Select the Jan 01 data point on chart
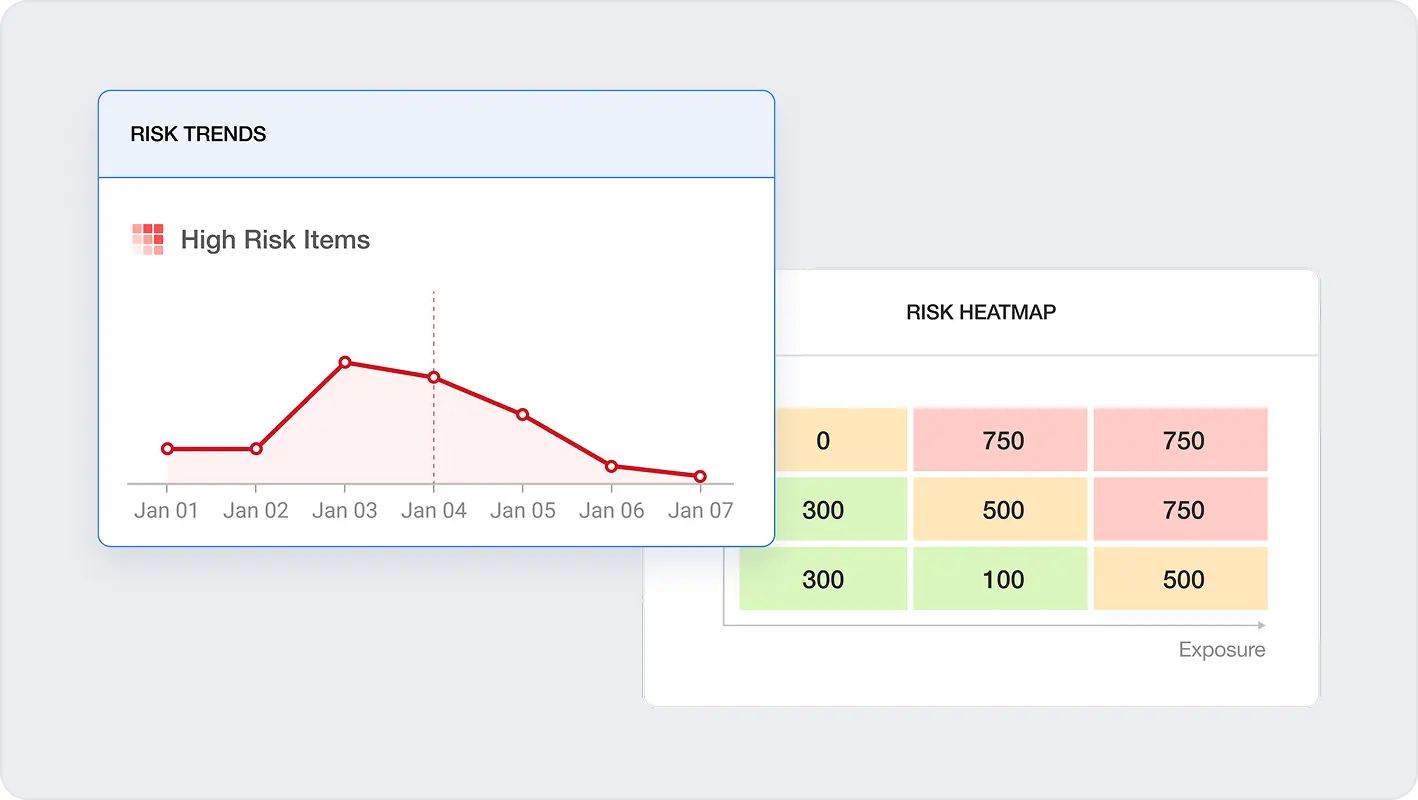 [167, 449]
